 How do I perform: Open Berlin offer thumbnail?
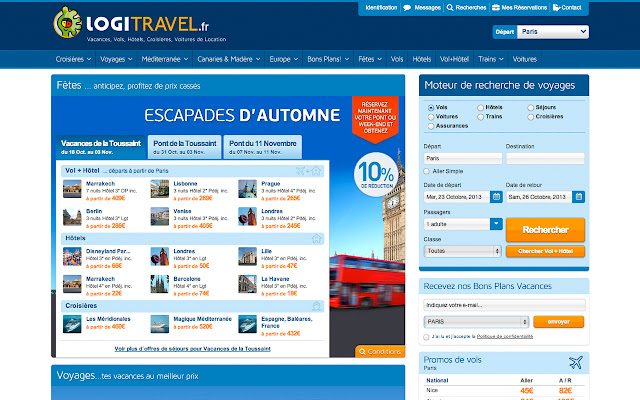pos(72,217)
